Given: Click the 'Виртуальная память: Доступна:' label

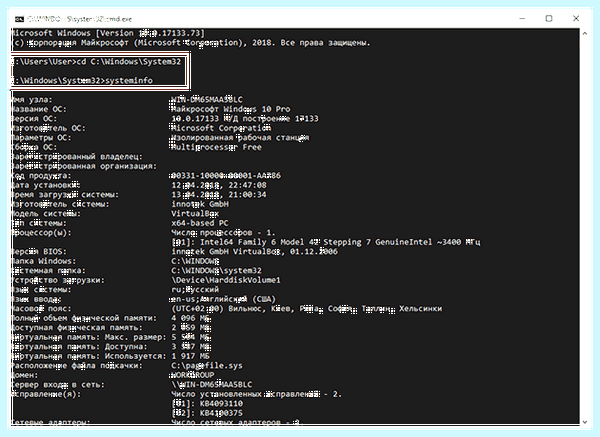Looking at the screenshot, I should tap(79, 347).
